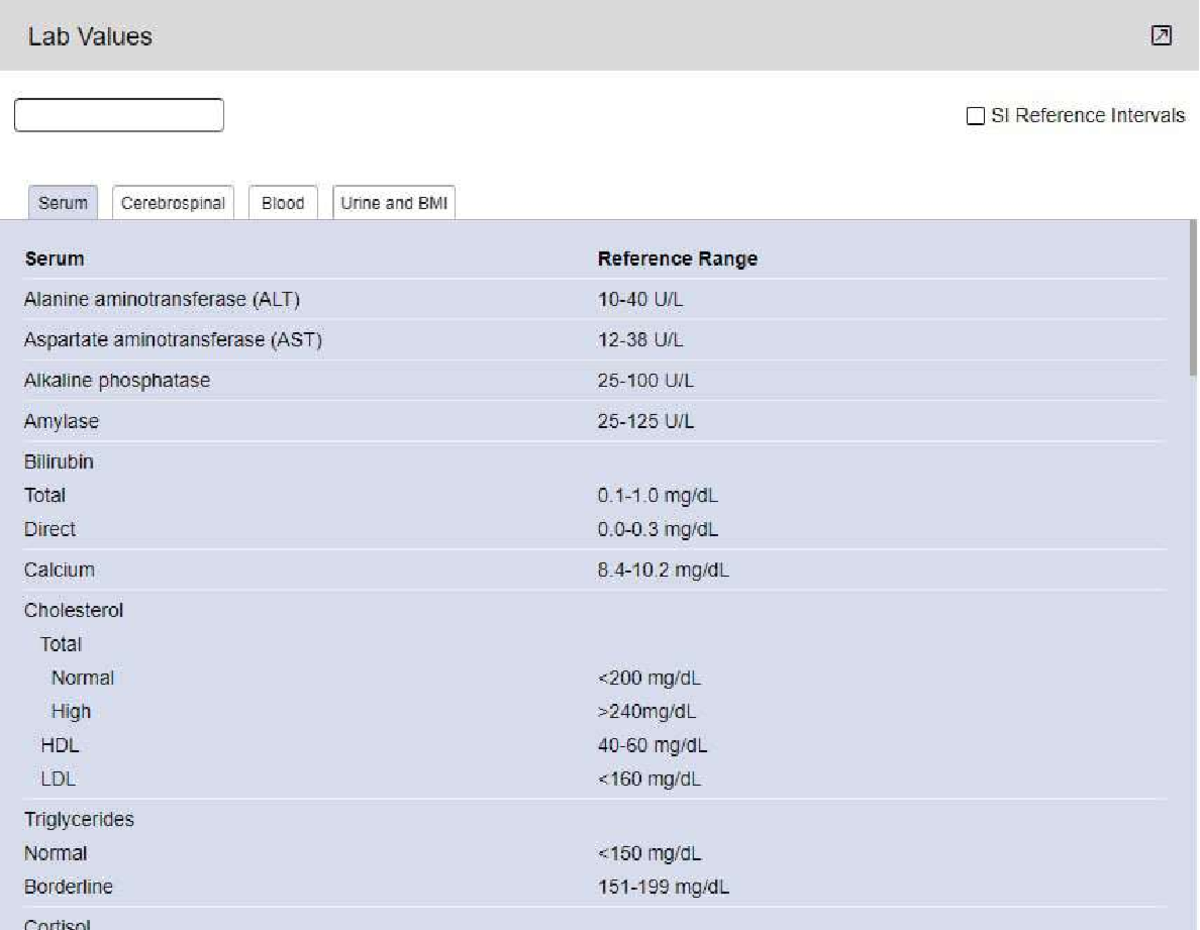Click the Cholesterol High row
1200x930 pixels.
(594, 711)
